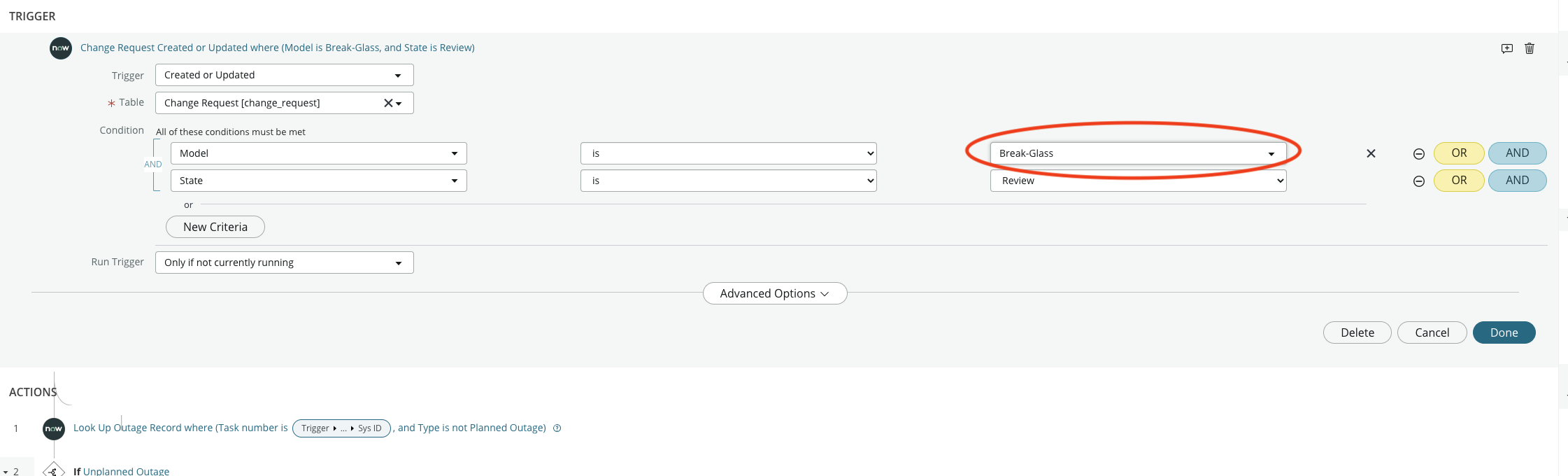Expand the Advanced Options section

point(774,293)
